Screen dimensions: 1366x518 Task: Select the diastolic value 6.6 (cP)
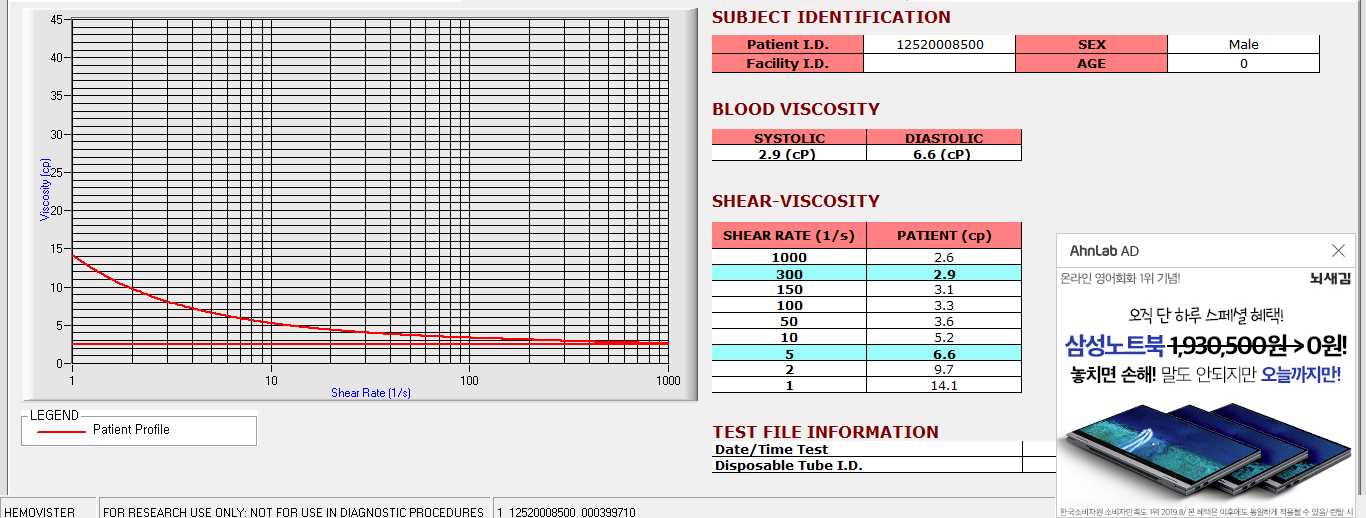[x=944, y=153]
